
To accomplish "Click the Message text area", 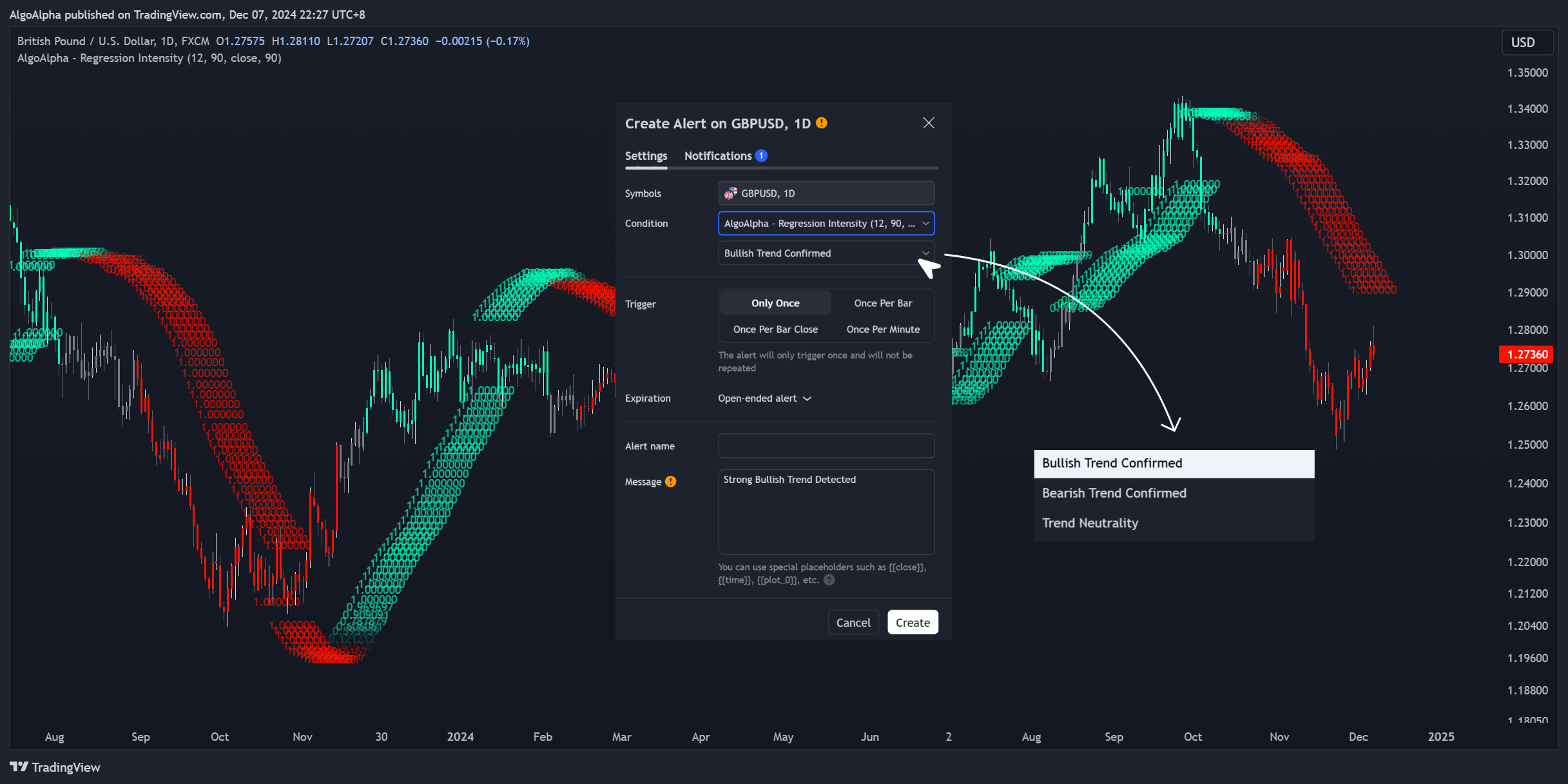I will click(x=826, y=512).
